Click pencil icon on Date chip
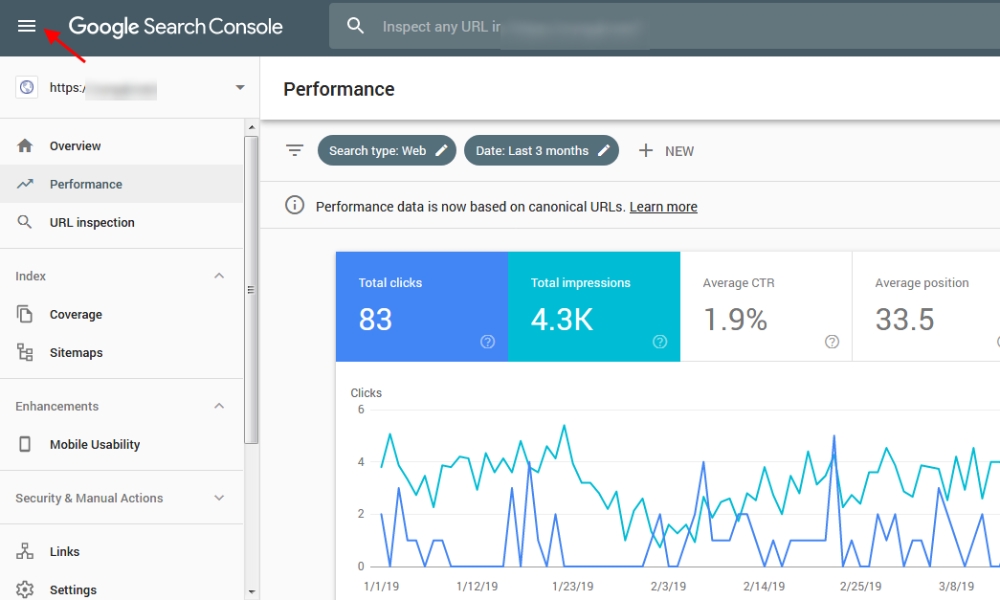This screenshot has width=1000, height=600. [x=603, y=150]
